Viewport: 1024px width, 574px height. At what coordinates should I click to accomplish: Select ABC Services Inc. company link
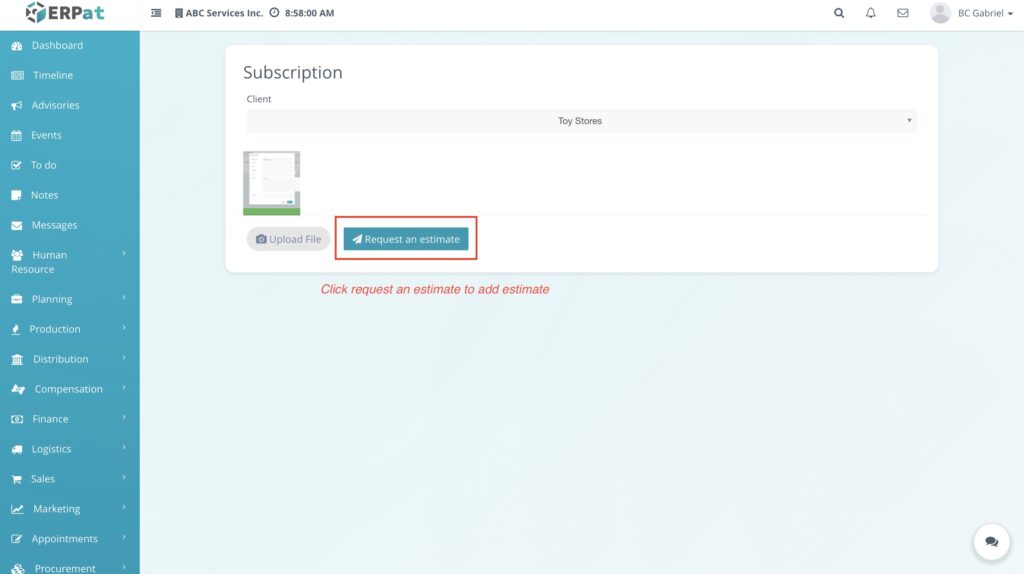coord(224,13)
